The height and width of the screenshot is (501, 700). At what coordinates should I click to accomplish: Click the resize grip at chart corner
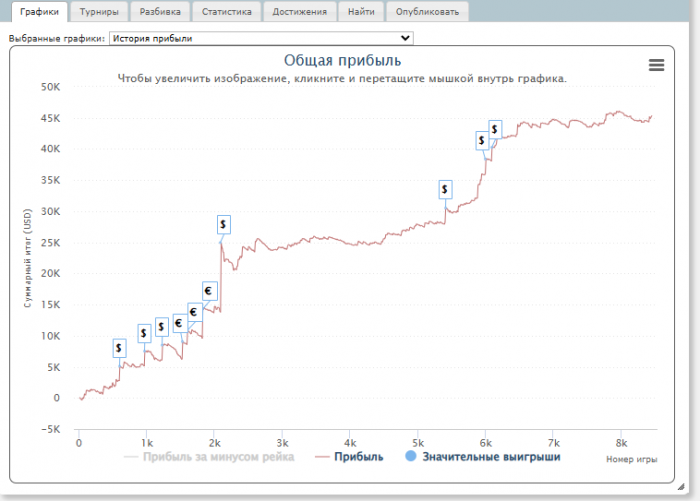click(680, 487)
